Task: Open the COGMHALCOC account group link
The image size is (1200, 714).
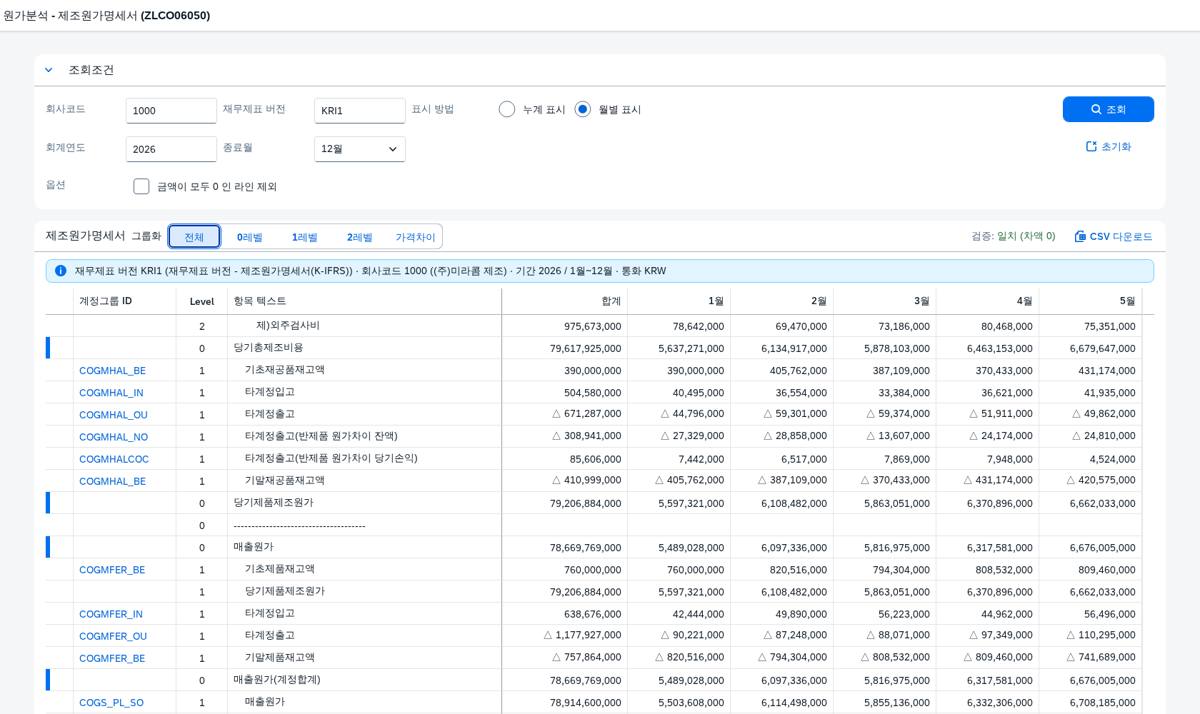Action: click(x=114, y=459)
